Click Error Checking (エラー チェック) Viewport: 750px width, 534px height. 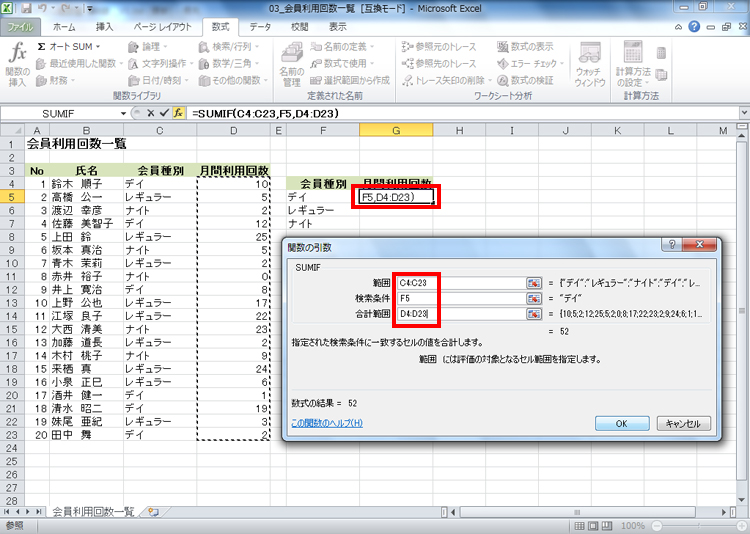pyautogui.click(x=530, y=63)
